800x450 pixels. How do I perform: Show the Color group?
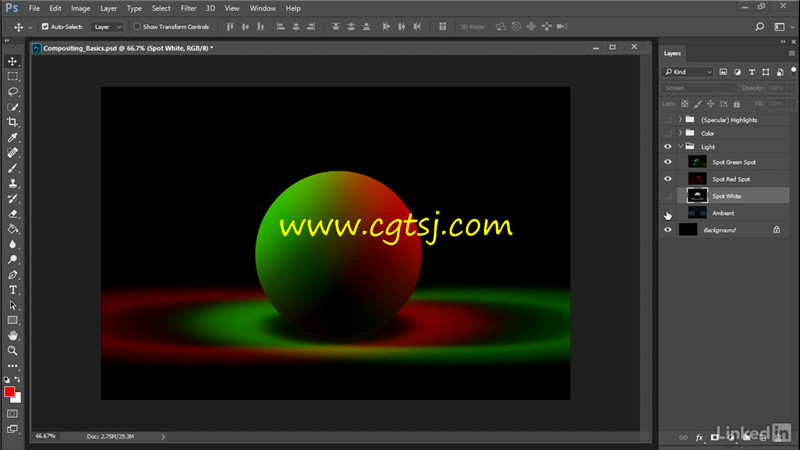(668, 133)
